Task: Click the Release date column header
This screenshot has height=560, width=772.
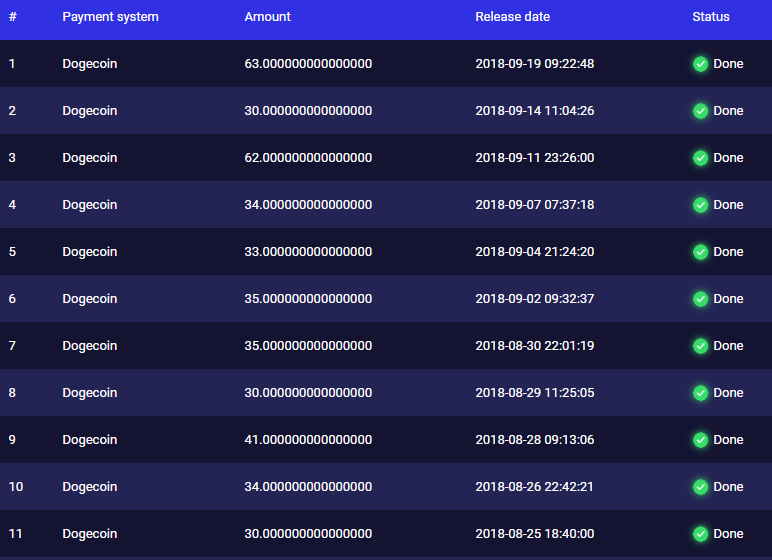Action: point(512,17)
